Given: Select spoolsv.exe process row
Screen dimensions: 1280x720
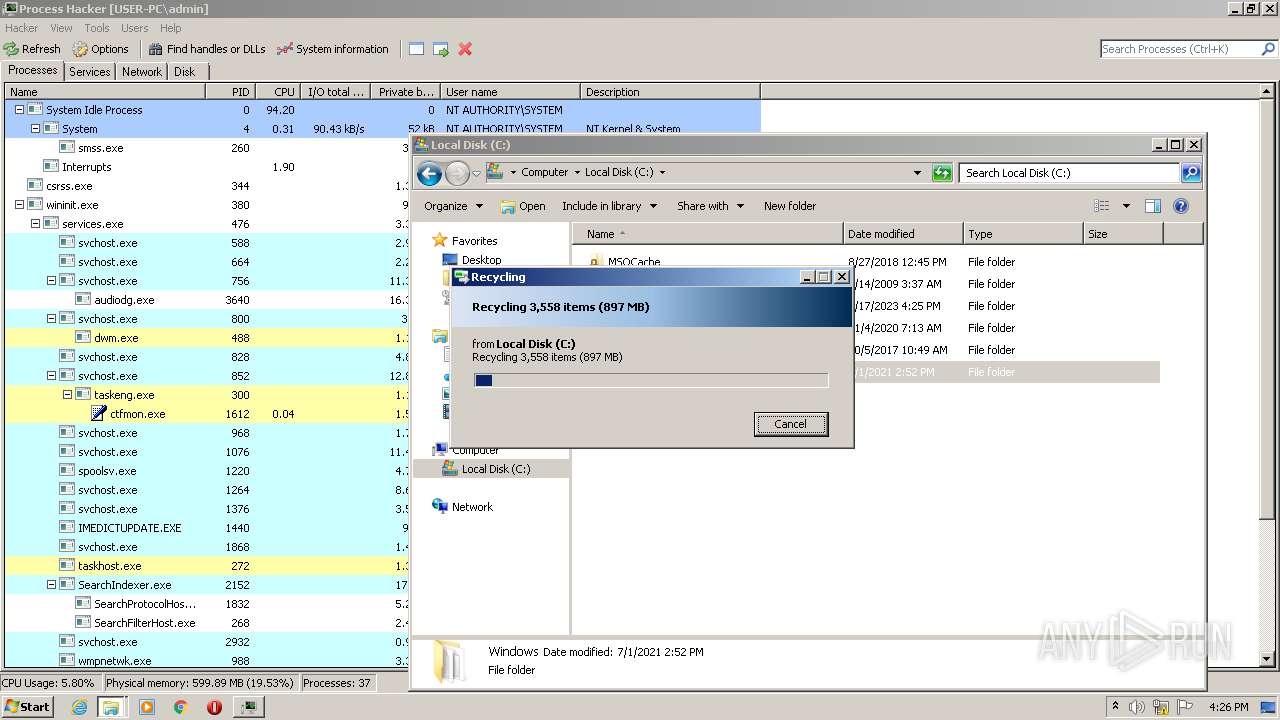Looking at the screenshot, I should click(208, 471).
